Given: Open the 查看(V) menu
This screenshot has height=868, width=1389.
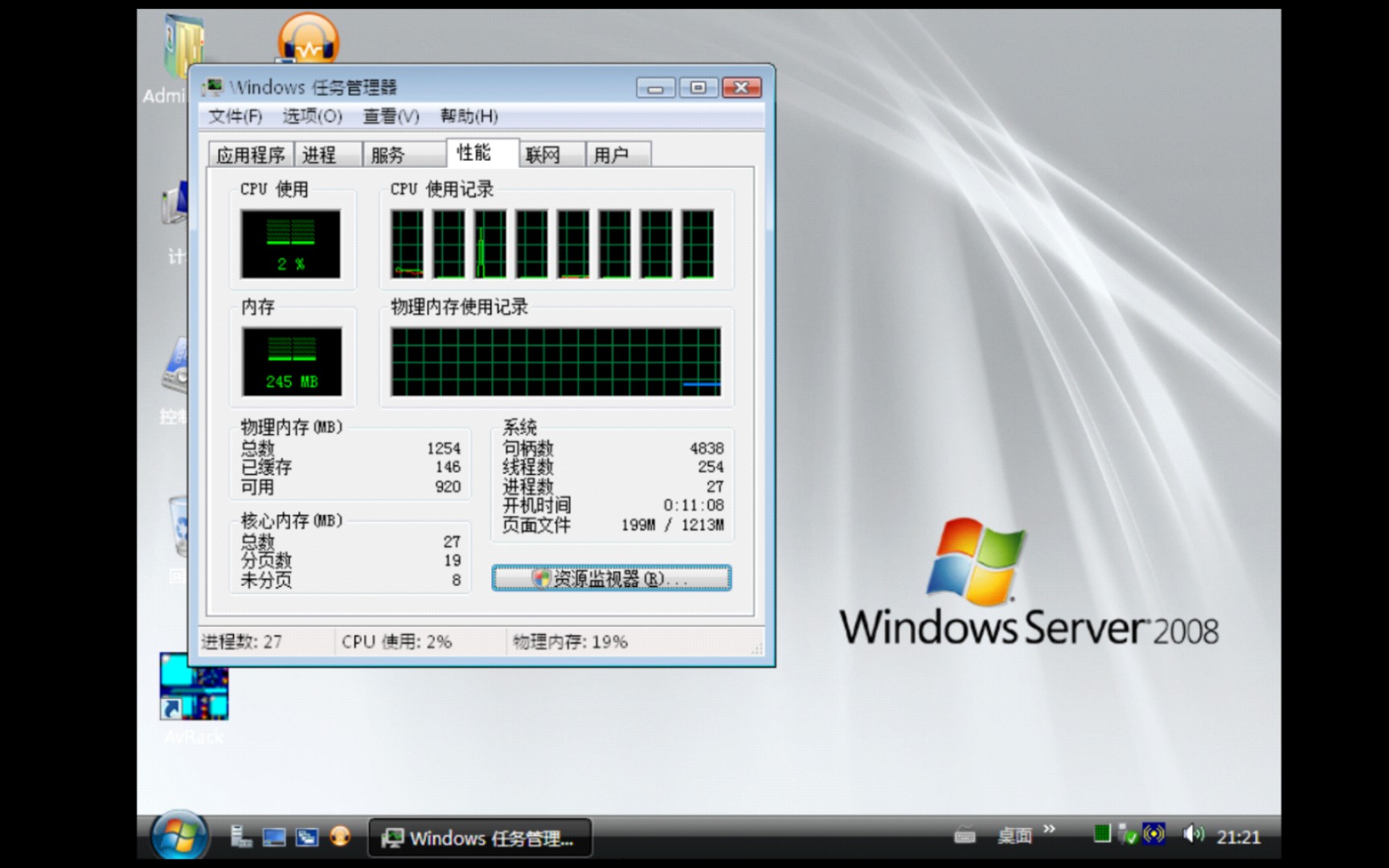Looking at the screenshot, I should click(x=391, y=117).
